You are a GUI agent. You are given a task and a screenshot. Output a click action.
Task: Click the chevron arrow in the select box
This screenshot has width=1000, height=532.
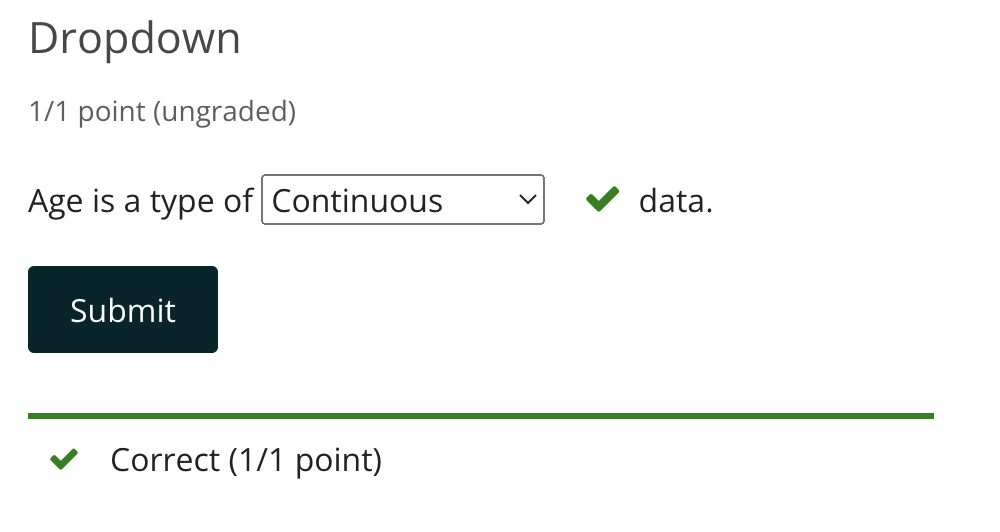point(527,200)
